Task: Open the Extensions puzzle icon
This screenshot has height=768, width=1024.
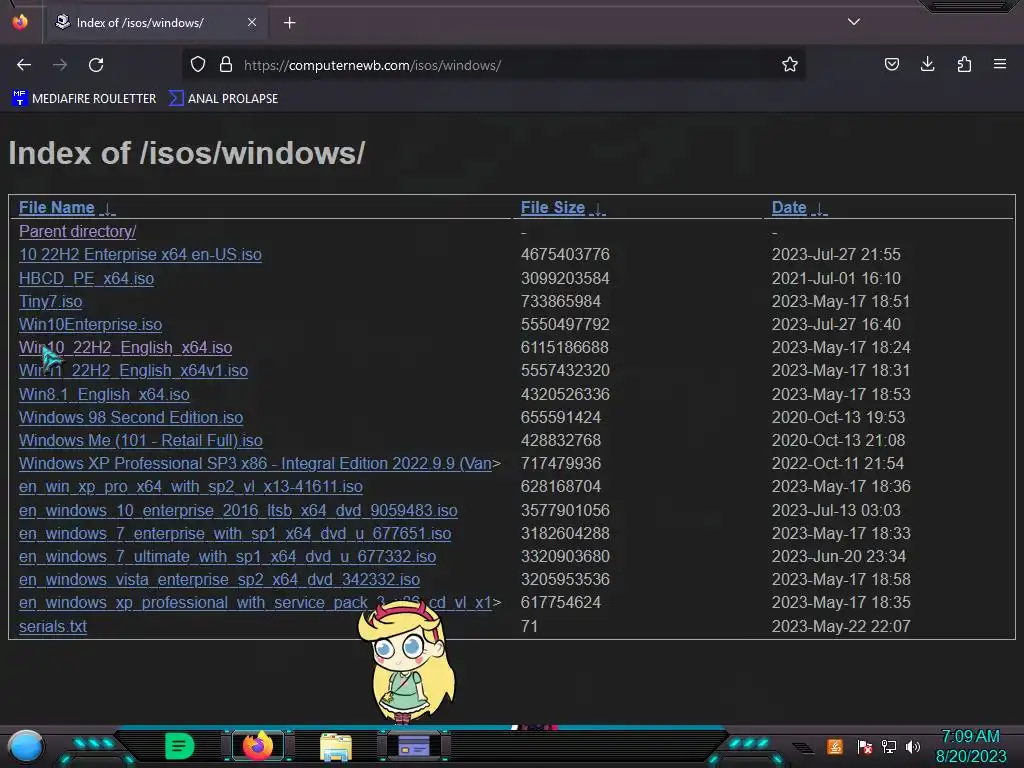Action: click(x=964, y=64)
